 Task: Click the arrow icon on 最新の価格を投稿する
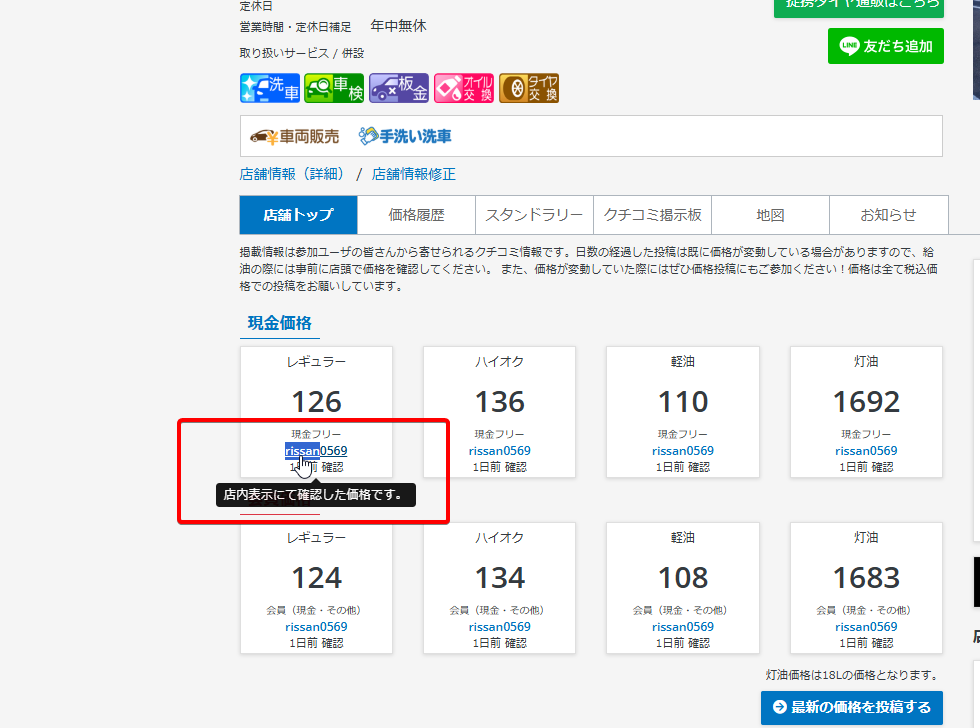click(779, 707)
